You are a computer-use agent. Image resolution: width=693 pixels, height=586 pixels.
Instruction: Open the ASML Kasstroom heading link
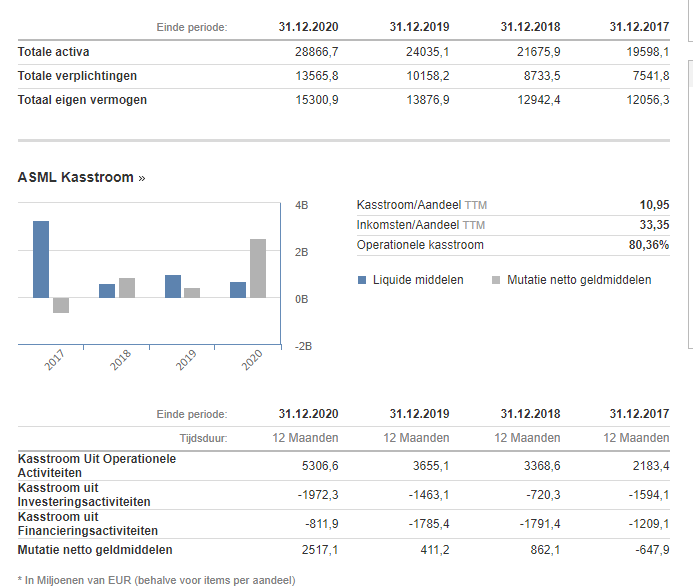[x=81, y=177]
